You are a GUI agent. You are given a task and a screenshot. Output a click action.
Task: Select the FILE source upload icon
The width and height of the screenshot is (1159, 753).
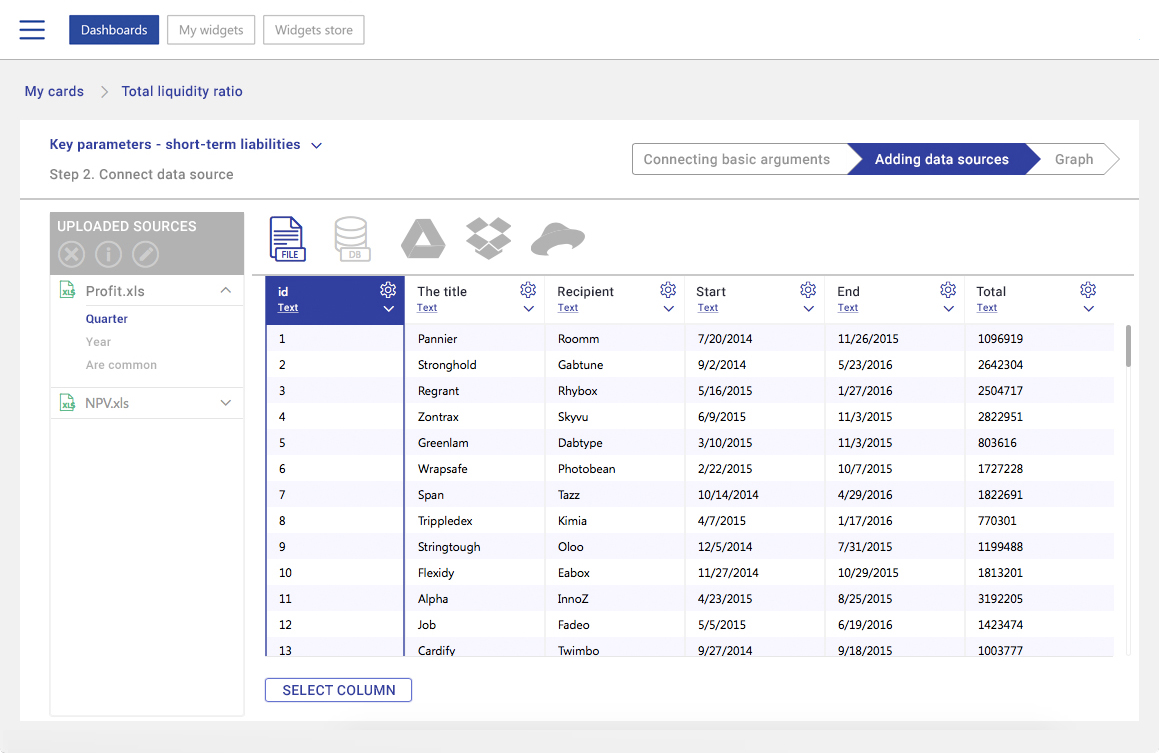point(288,239)
